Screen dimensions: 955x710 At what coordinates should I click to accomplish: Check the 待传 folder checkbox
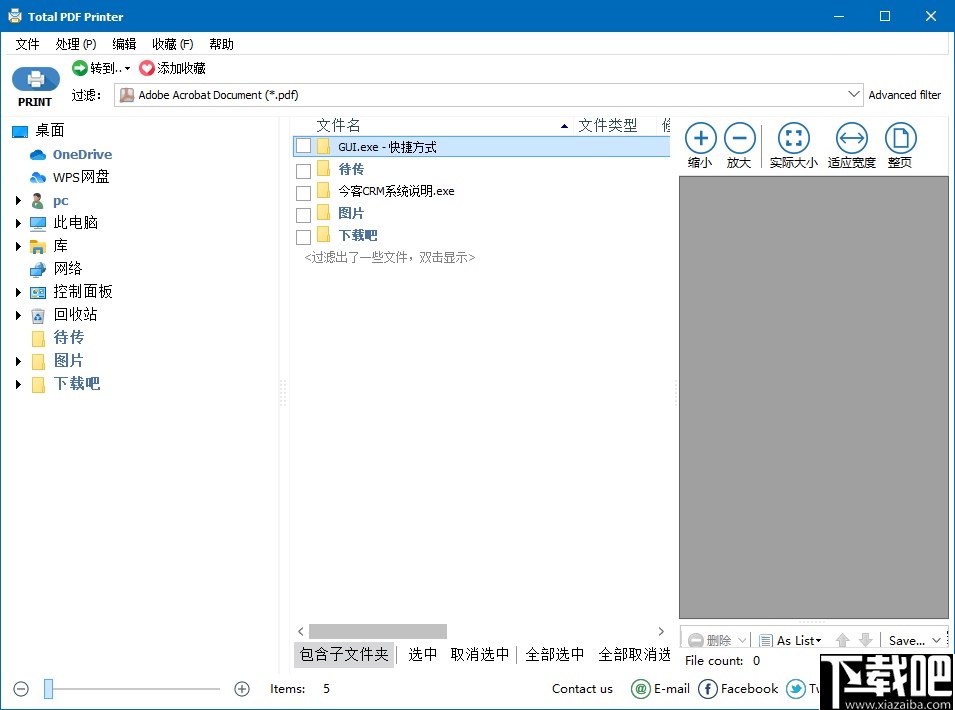303,169
